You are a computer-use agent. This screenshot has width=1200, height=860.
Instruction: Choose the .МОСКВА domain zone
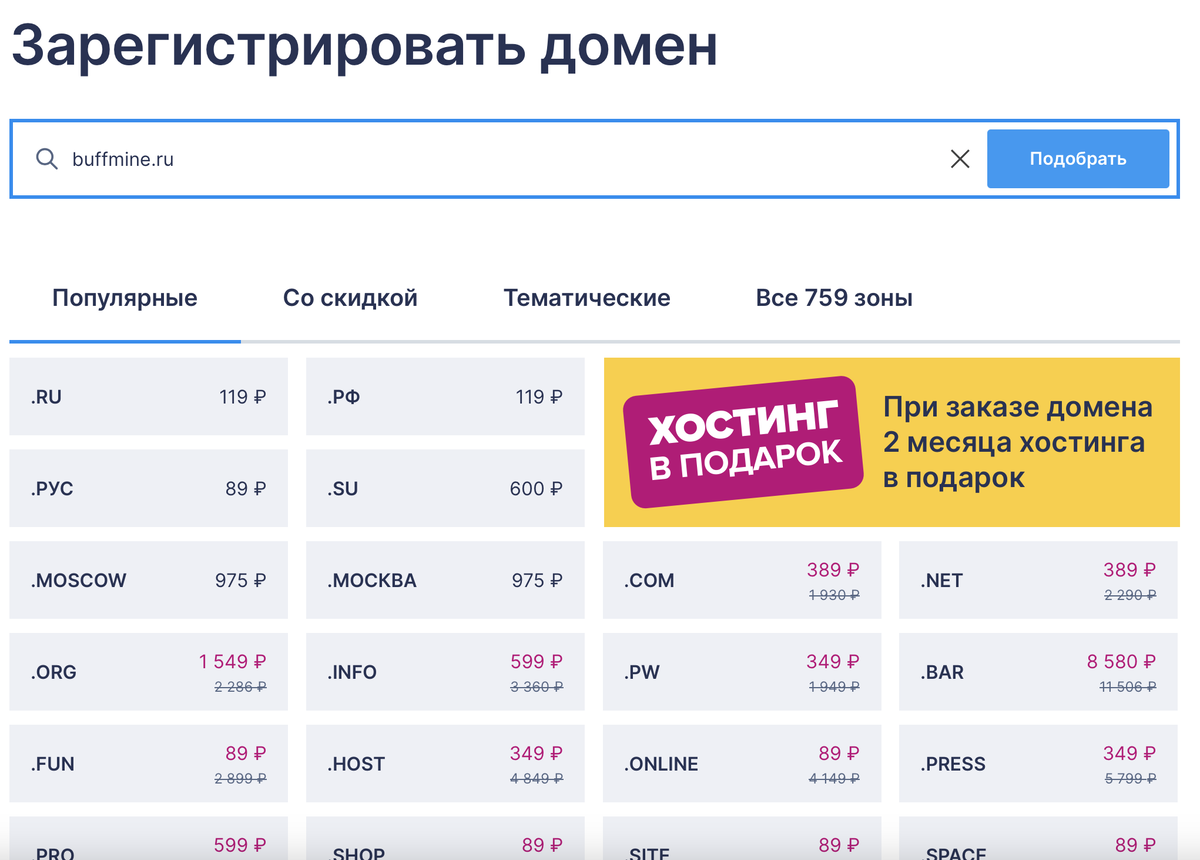click(x=445, y=580)
